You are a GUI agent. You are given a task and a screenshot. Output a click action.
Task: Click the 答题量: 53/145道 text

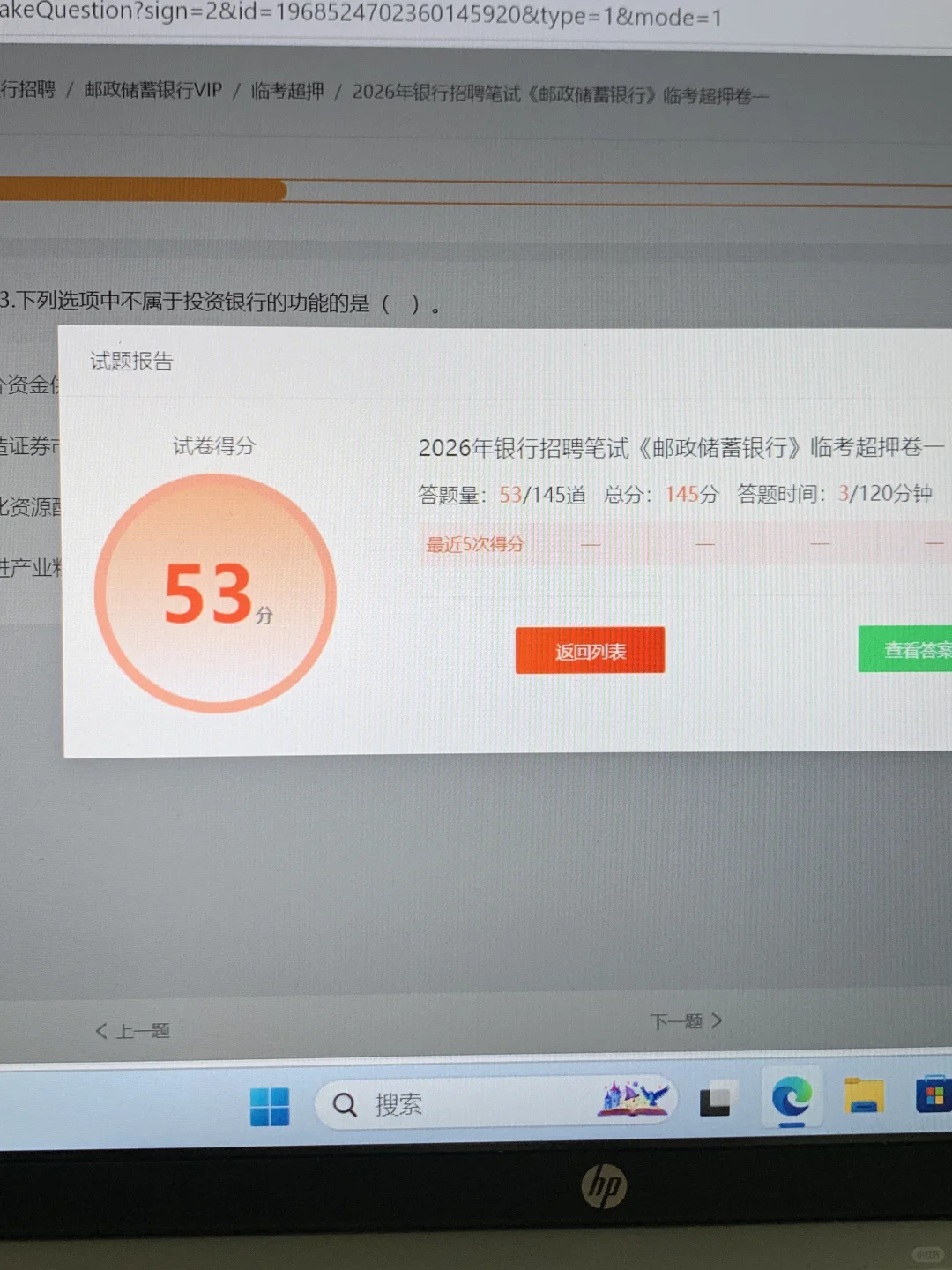[502, 495]
